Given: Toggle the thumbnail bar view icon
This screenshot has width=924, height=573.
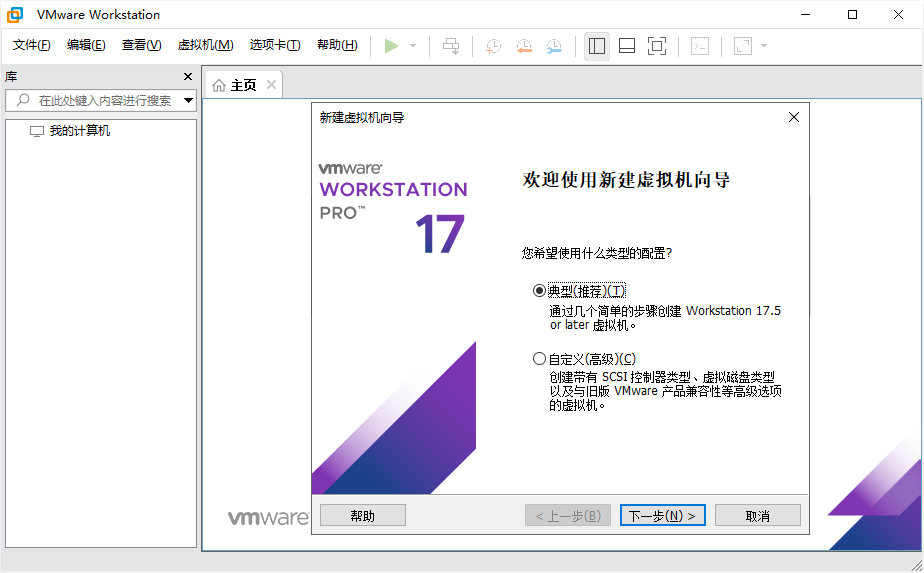Looking at the screenshot, I should pos(627,46).
